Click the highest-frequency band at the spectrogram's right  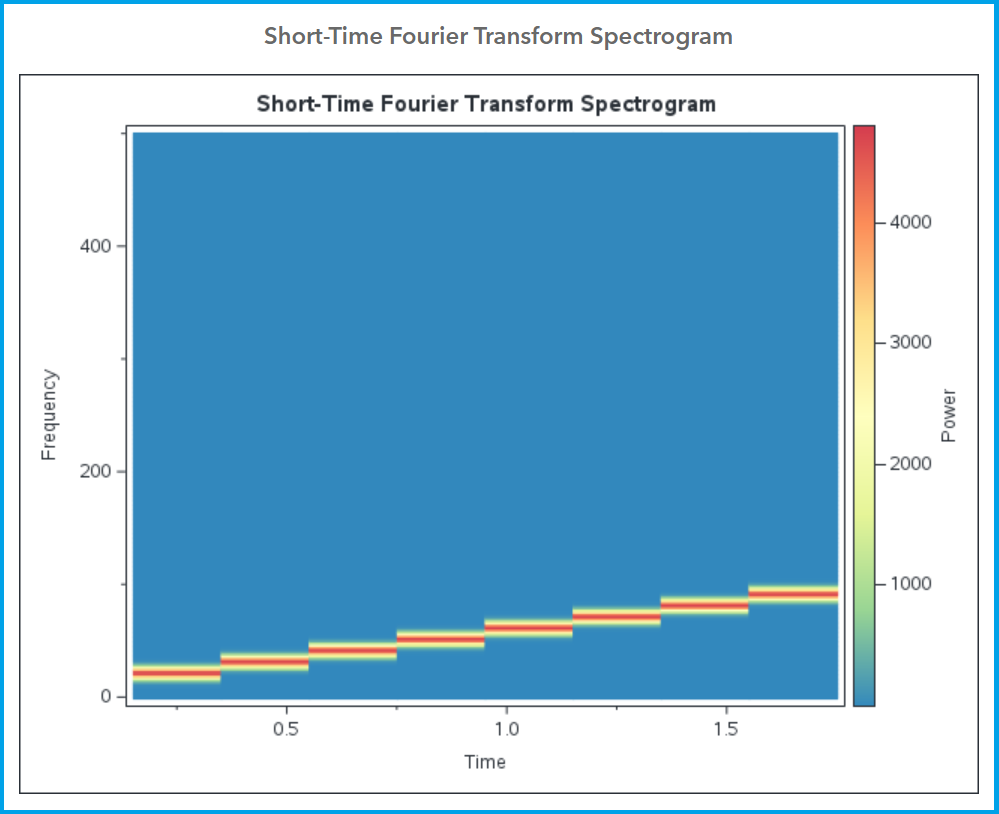click(x=793, y=594)
